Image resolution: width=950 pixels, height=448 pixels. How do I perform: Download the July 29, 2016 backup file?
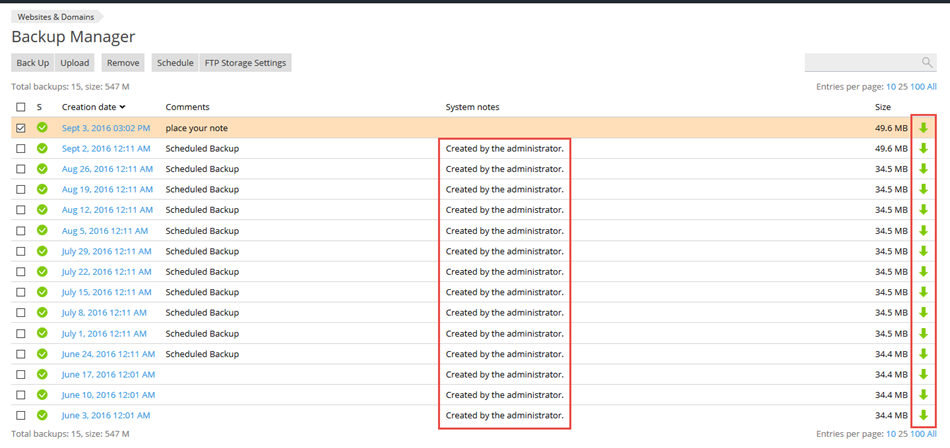[923, 251]
